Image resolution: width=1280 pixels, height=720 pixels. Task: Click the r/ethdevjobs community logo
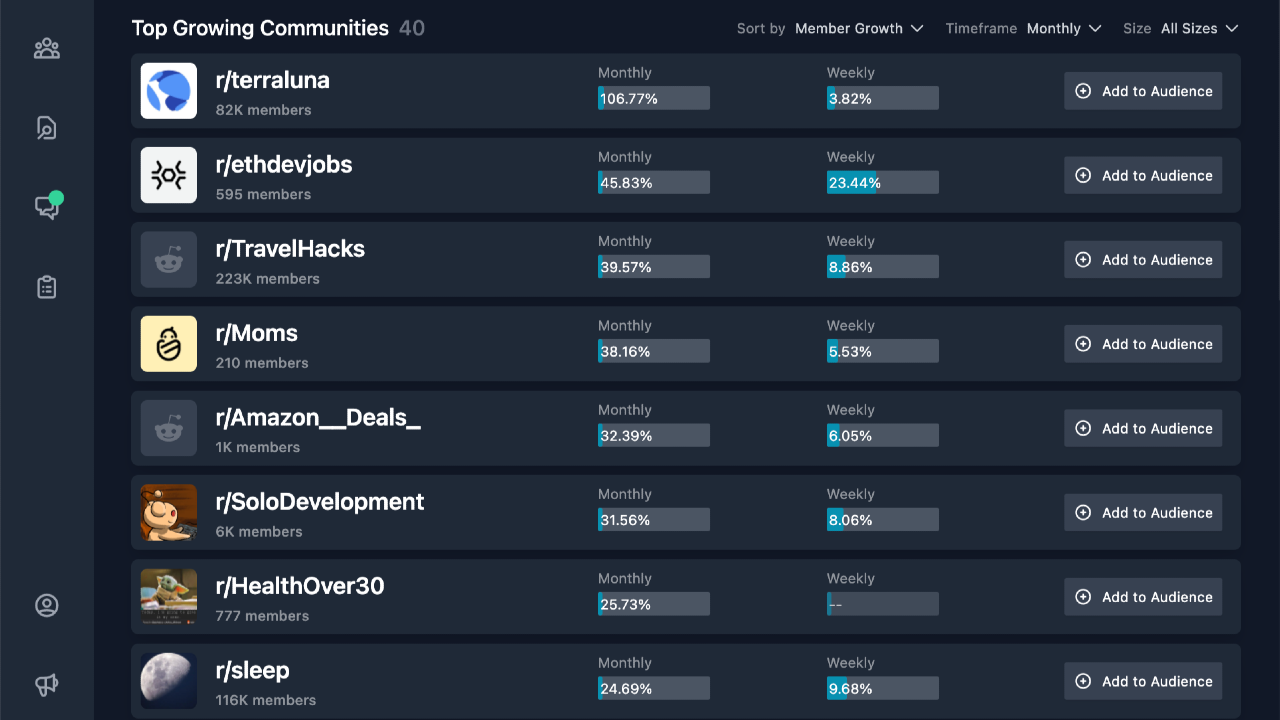pyautogui.click(x=169, y=175)
